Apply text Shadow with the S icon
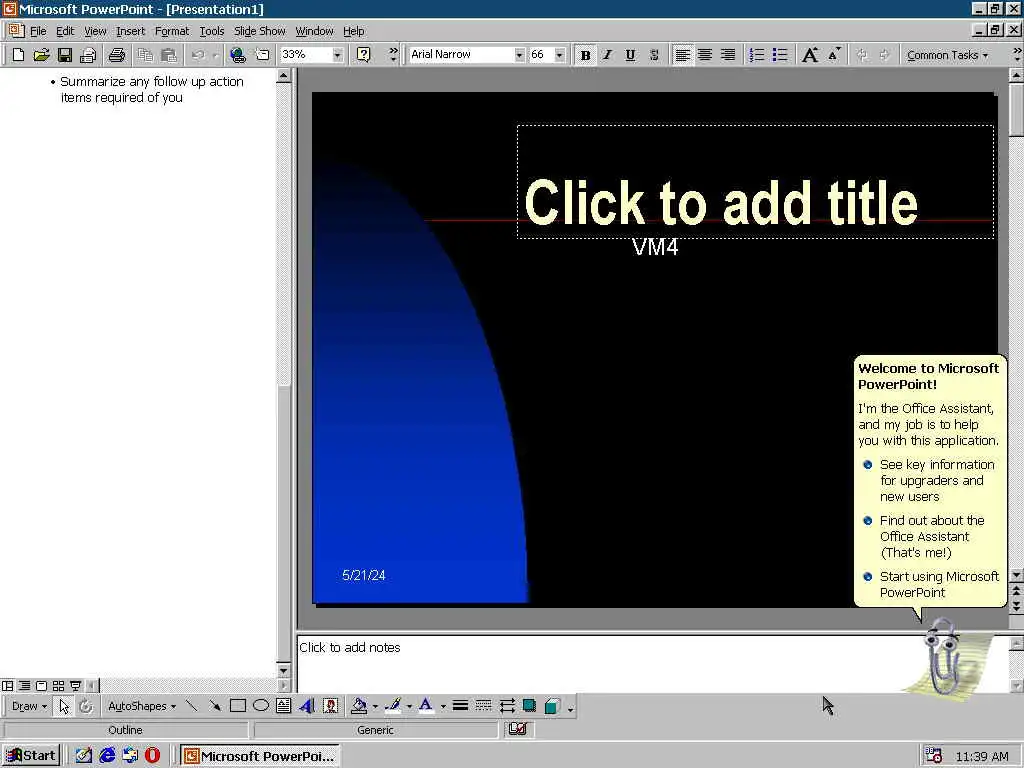 coord(654,56)
